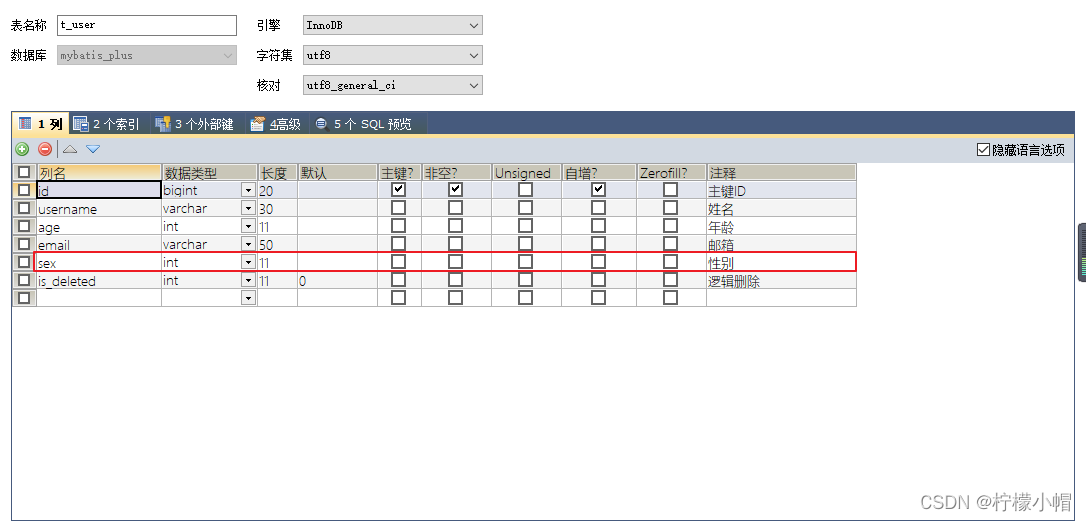Image resolution: width=1086 pixels, height=521 pixels.
Task: Select the is_deleted column name cell
Action: click(99, 280)
